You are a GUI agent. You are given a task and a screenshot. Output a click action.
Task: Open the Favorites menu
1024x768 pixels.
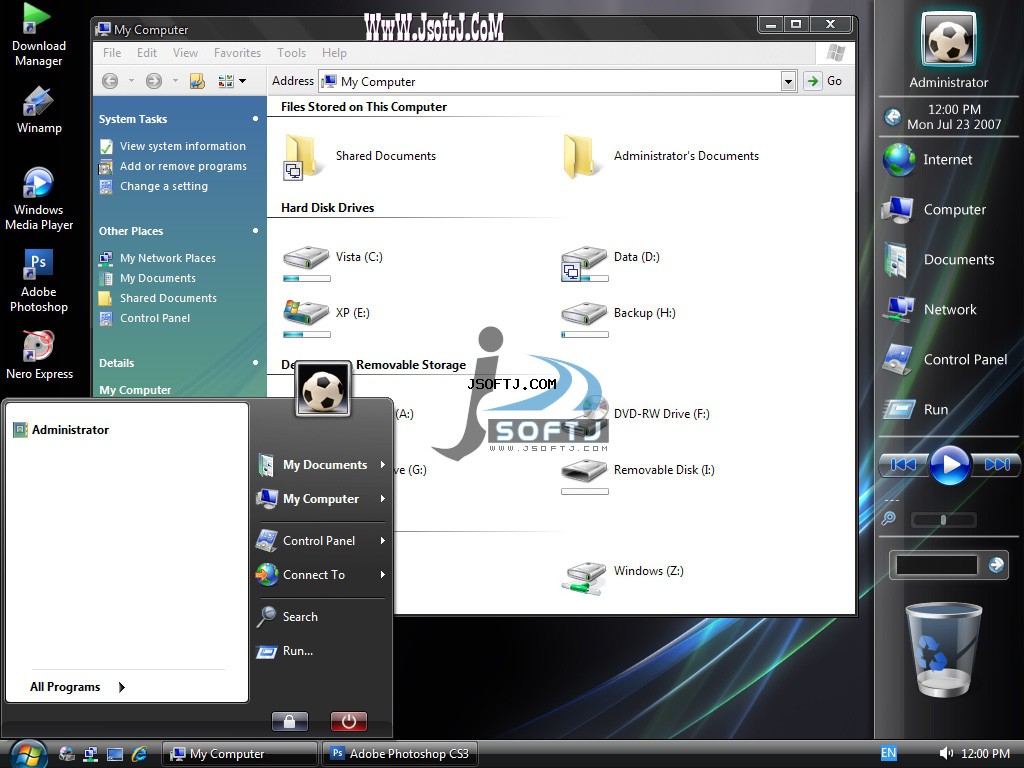[x=237, y=53]
